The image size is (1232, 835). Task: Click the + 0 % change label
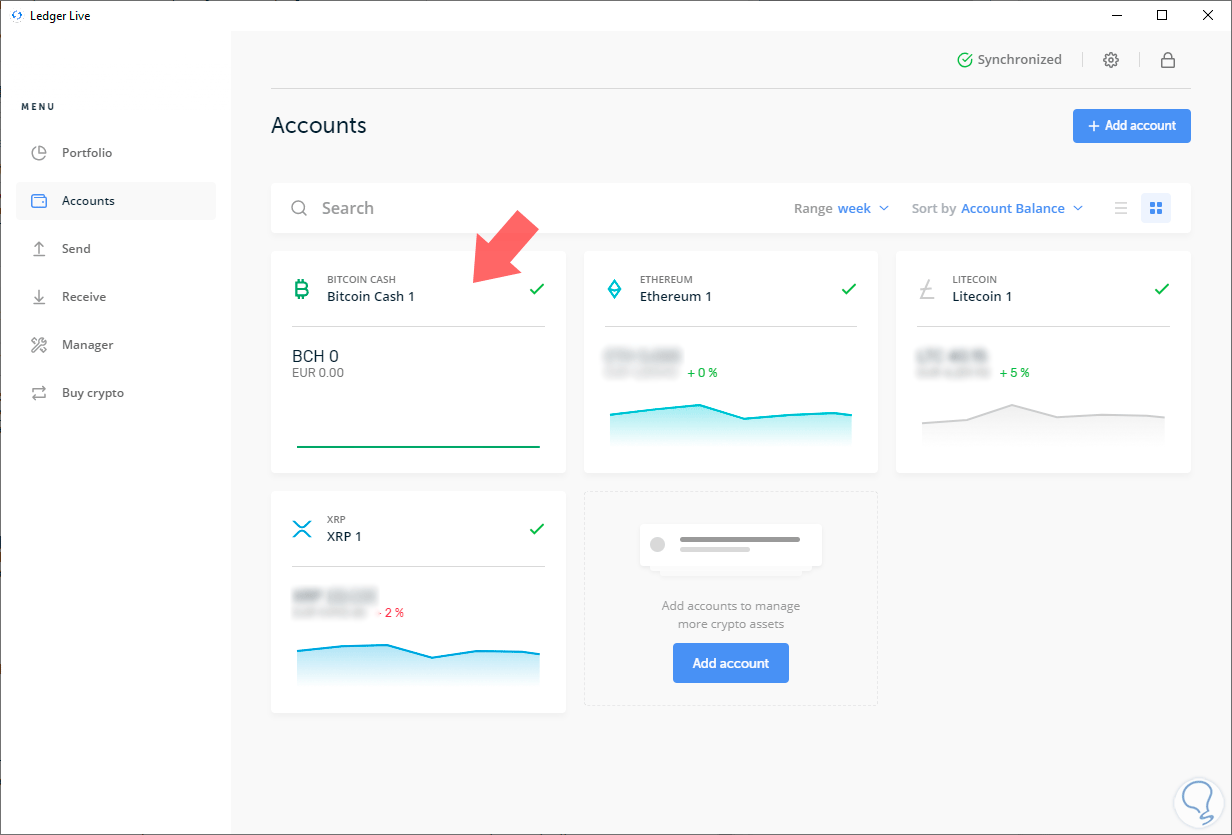702,373
